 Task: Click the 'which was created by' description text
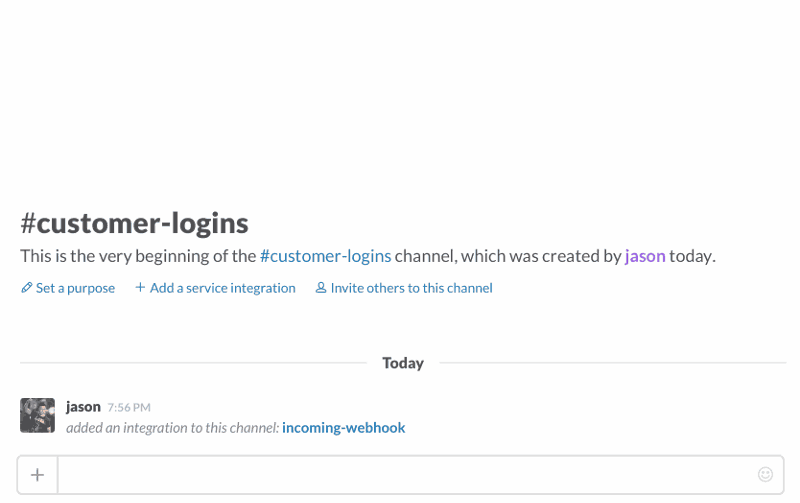click(541, 256)
